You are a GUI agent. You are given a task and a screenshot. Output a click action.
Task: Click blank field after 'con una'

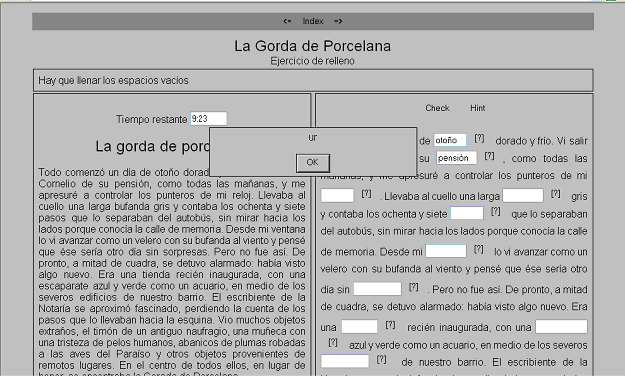(x=561, y=327)
